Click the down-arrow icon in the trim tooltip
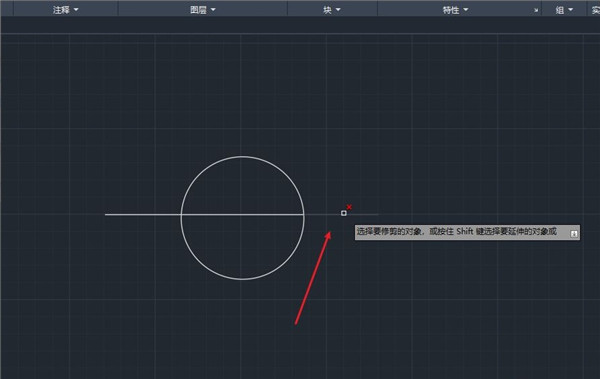The width and height of the screenshot is (600, 379). [574, 234]
